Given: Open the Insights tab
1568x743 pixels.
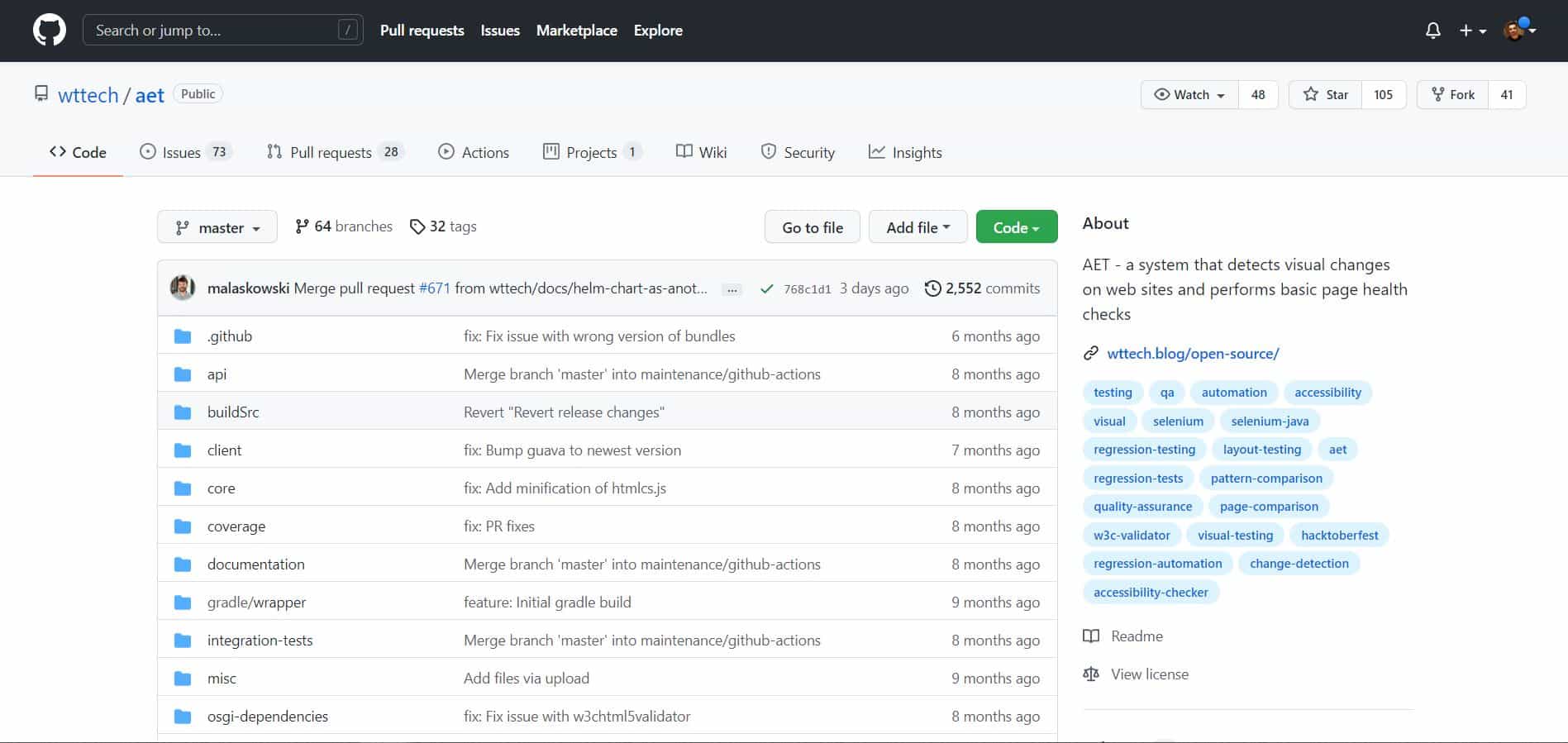Looking at the screenshot, I should click(x=905, y=152).
